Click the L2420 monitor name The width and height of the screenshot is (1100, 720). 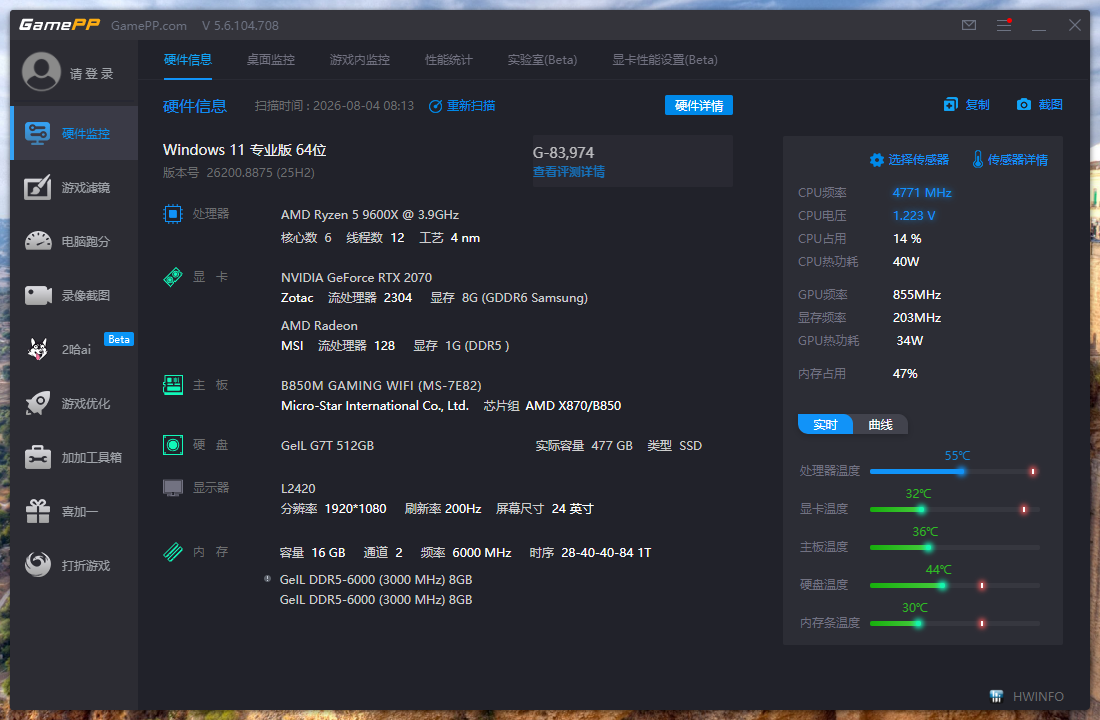pos(298,488)
